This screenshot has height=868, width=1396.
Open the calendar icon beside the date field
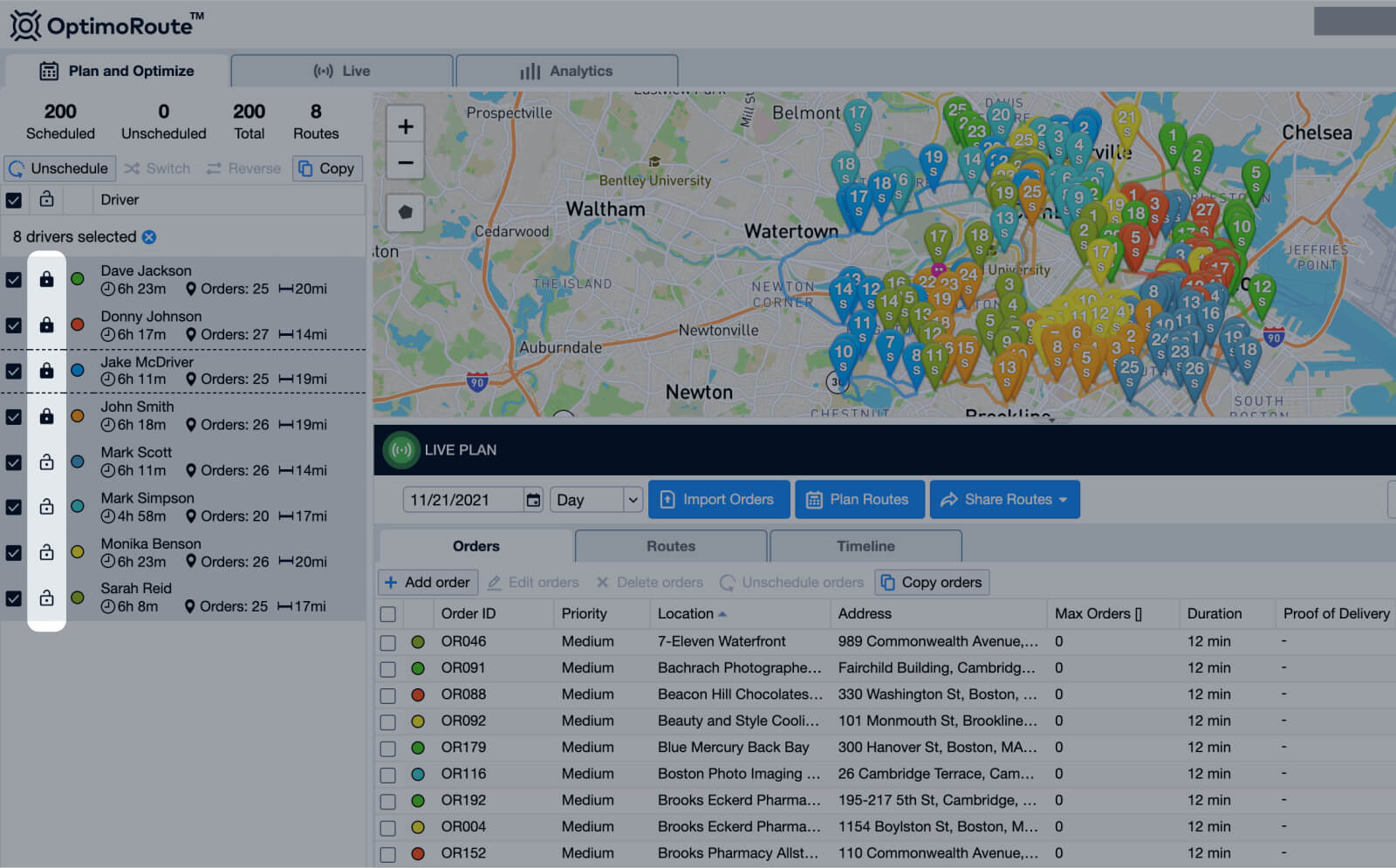point(533,499)
